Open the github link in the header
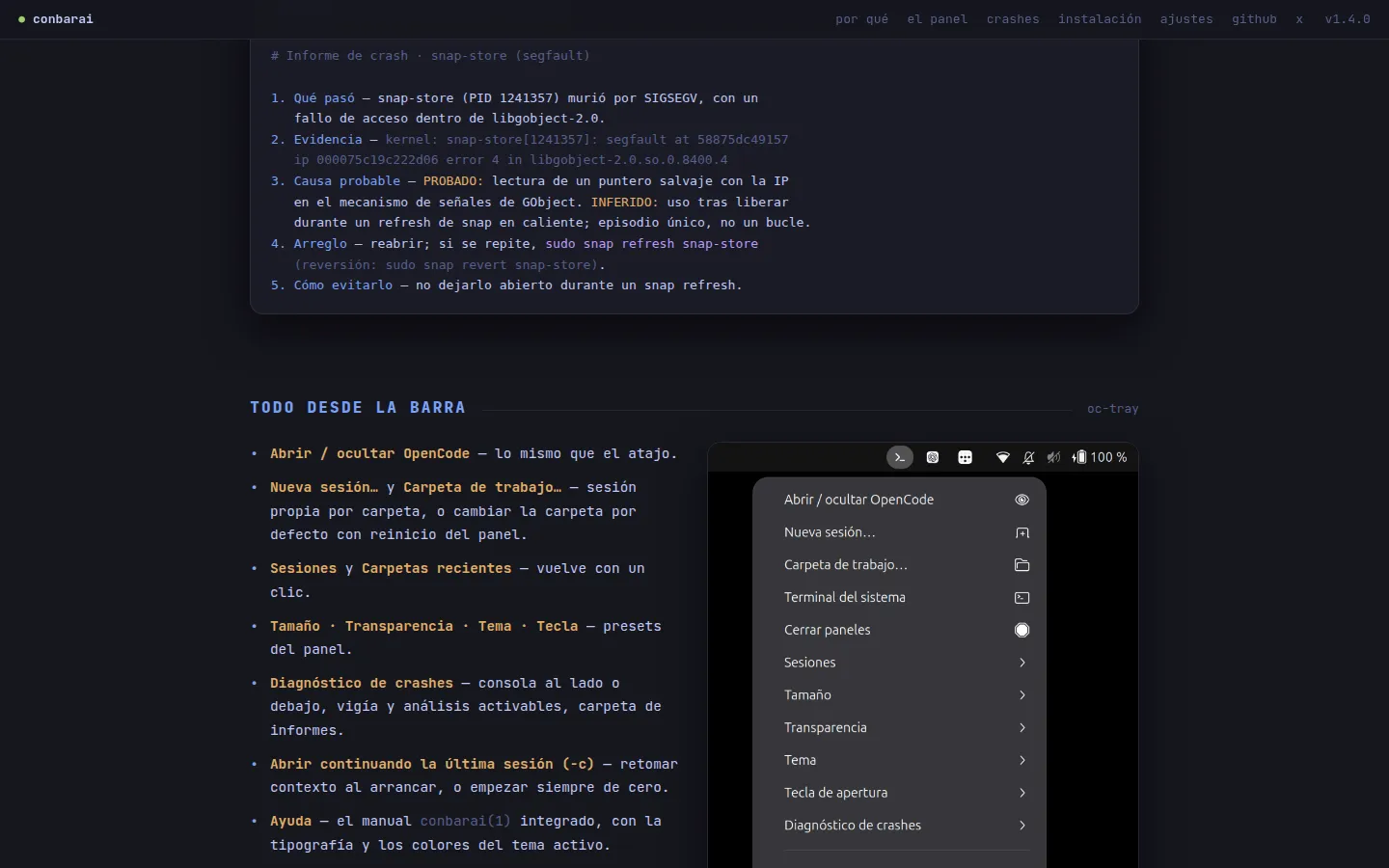This screenshot has width=1389, height=868. pyautogui.click(x=1254, y=19)
